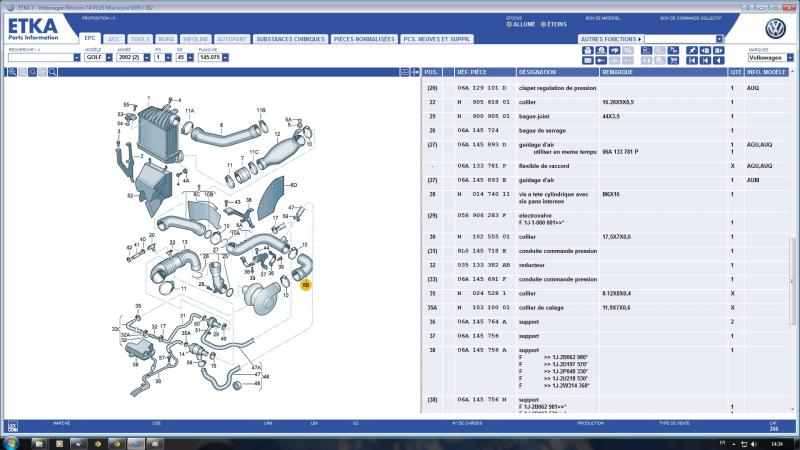Click the print icon in the toolbar
The width and height of the screenshot is (800, 450).
[x=587, y=50]
